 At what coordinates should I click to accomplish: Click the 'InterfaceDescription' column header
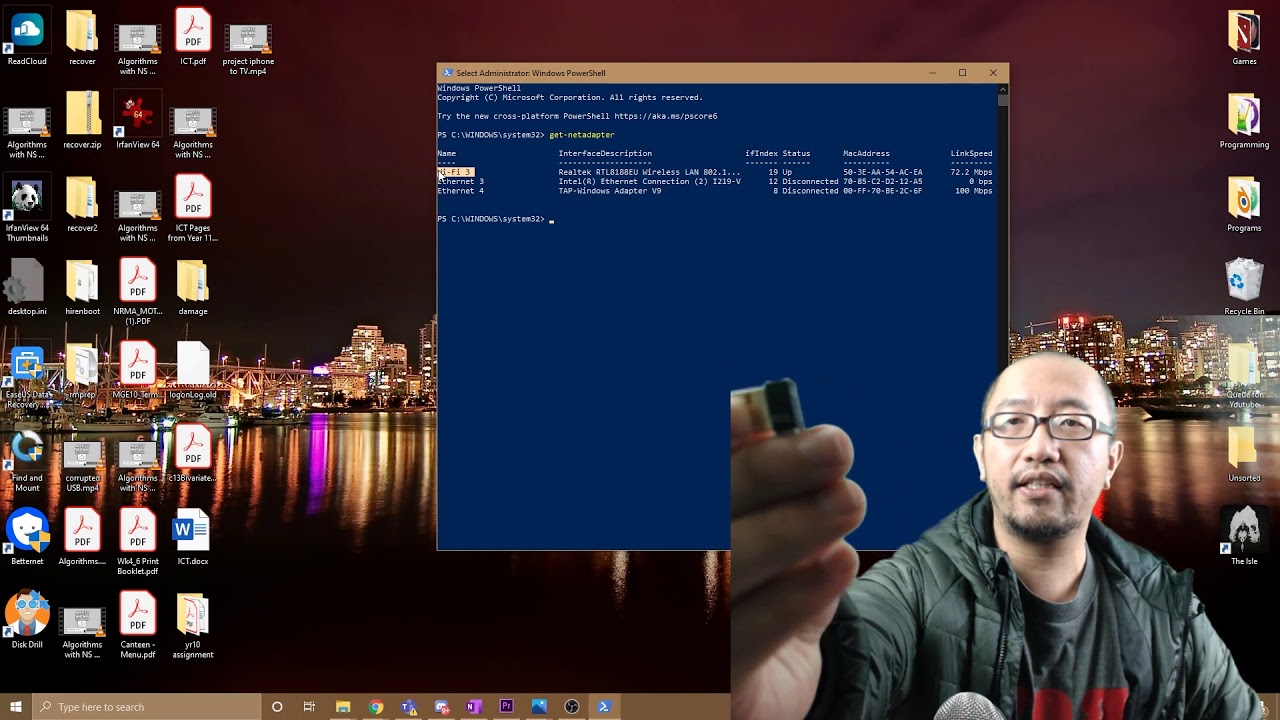point(605,153)
